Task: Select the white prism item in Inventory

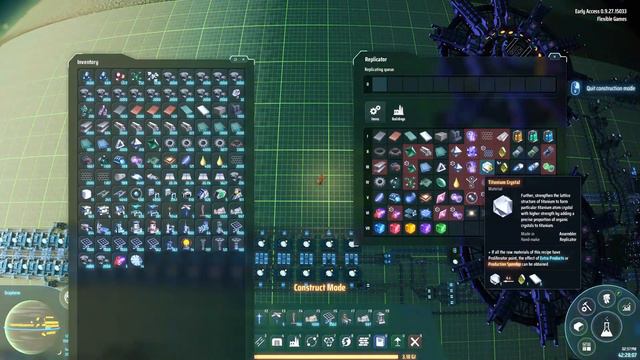Action: pyautogui.click(x=120, y=143)
